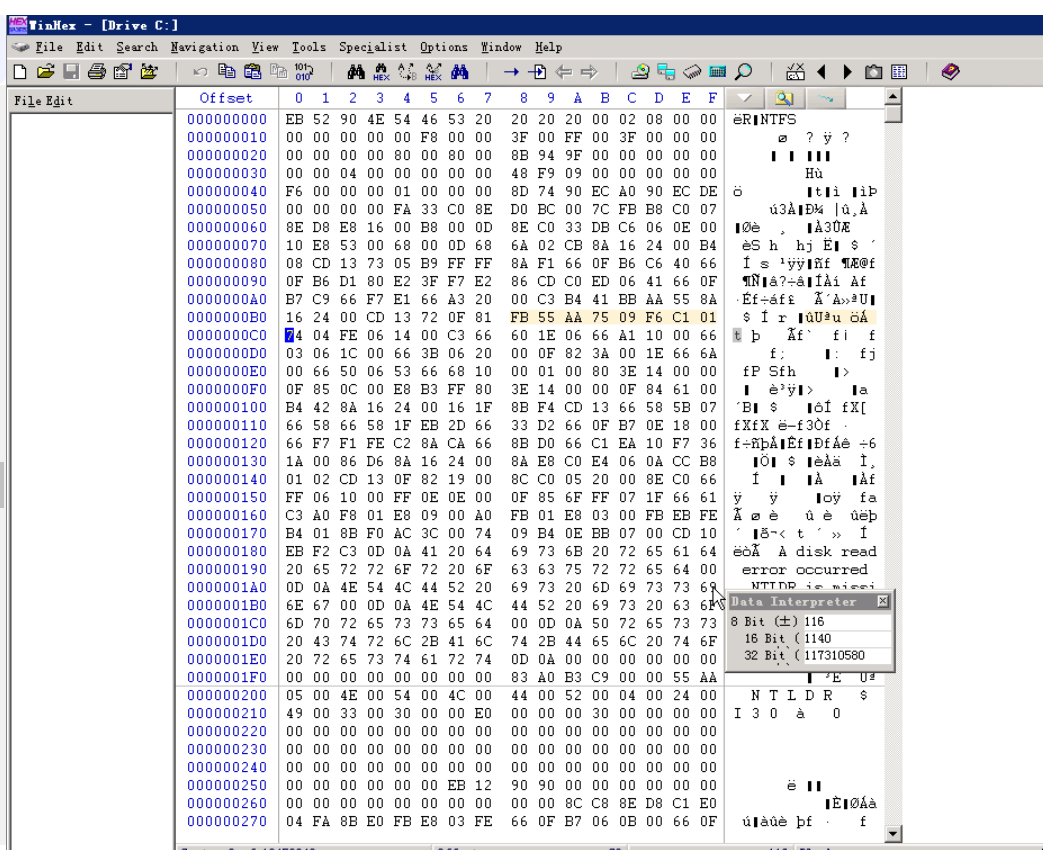Click the clipboard Paste icon
This screenshot has width=1043, height=850.
[x=252, y=72]
